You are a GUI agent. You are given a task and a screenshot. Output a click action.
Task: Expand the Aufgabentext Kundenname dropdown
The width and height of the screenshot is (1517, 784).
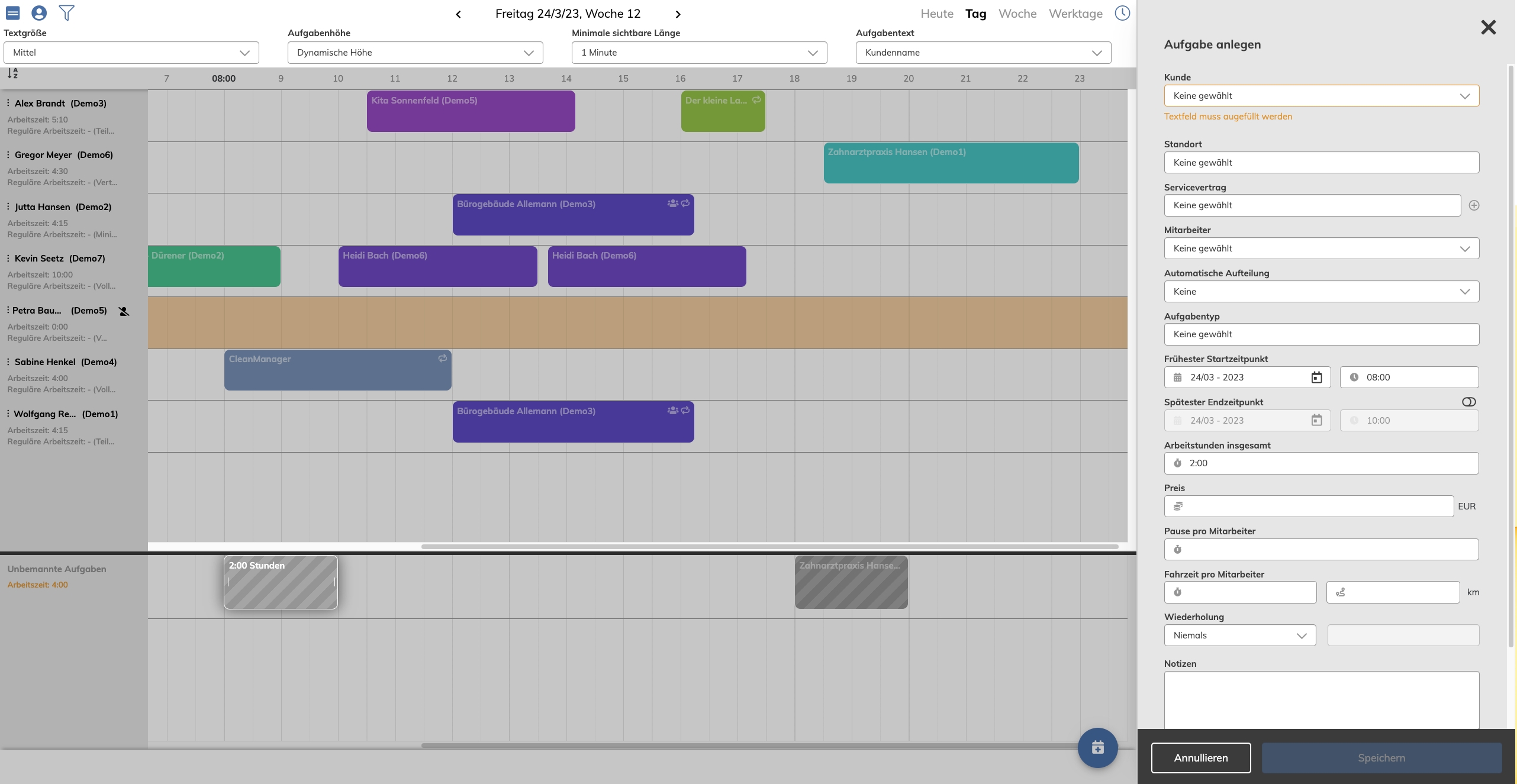[x=983, y=53]
